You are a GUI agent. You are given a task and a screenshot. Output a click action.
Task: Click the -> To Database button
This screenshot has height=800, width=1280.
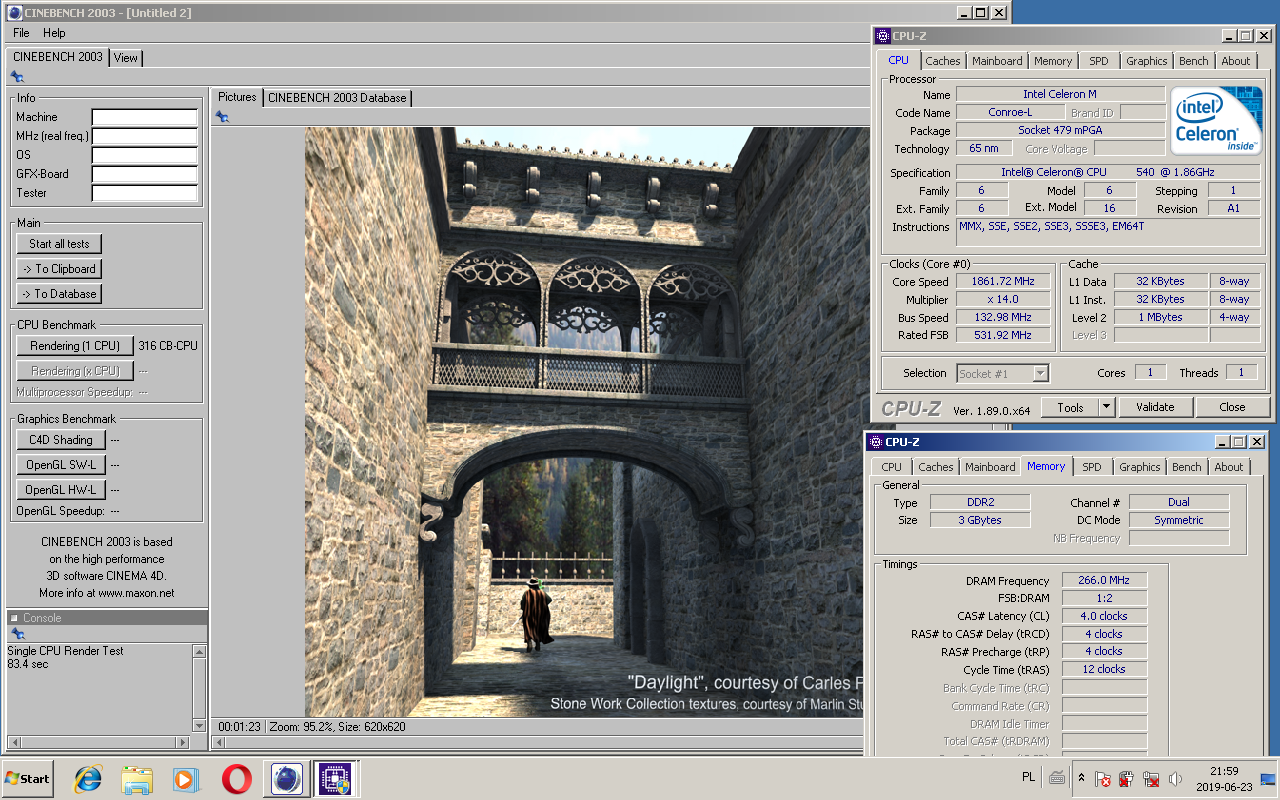(x=59, y=294)
